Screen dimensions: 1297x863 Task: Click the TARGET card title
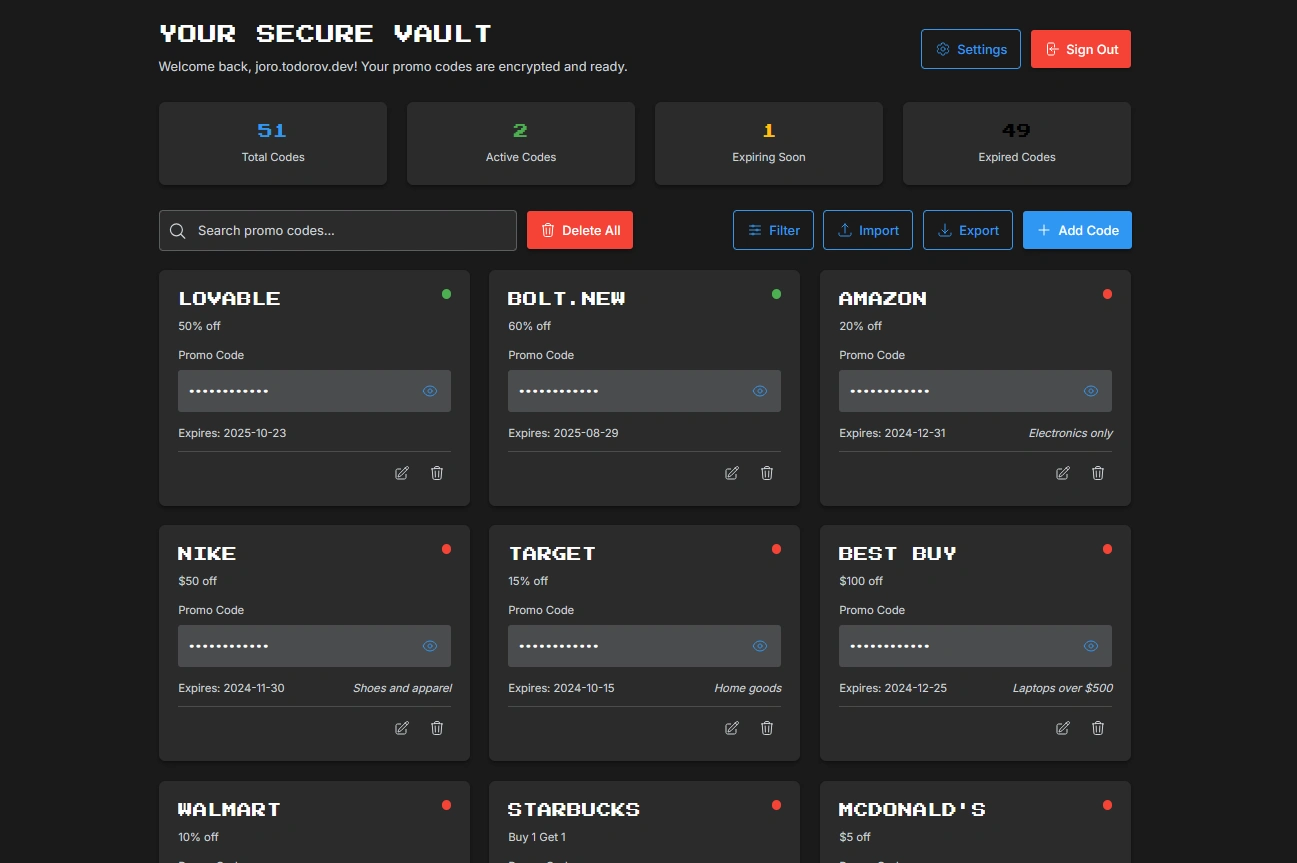click(552, 553)
